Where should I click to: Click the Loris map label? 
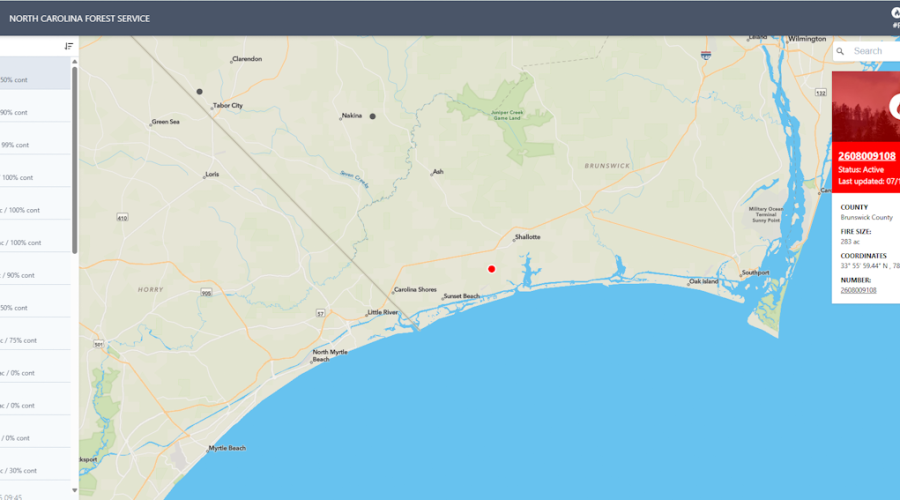point(212,175)
